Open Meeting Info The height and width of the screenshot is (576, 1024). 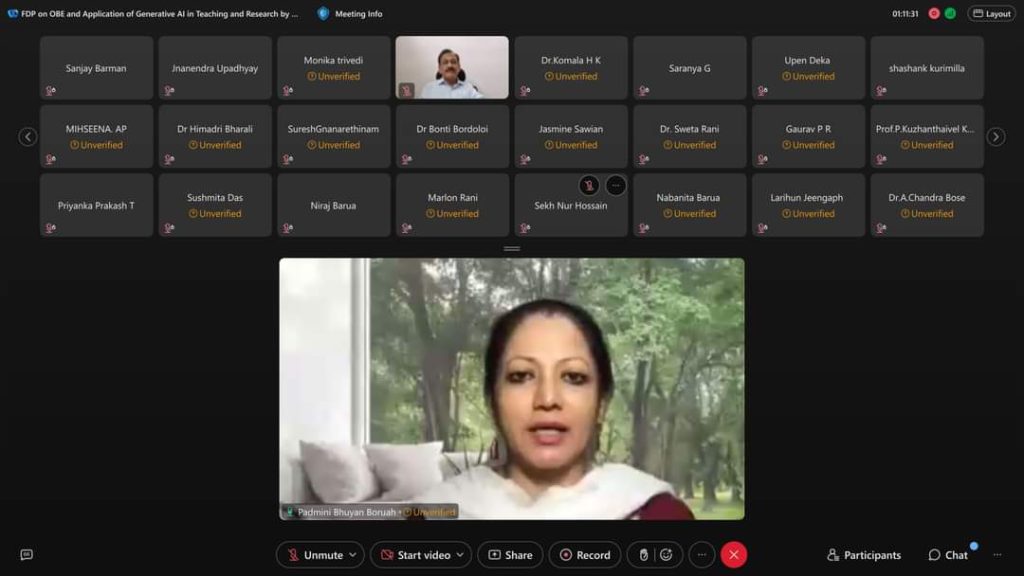click(350, 14)
